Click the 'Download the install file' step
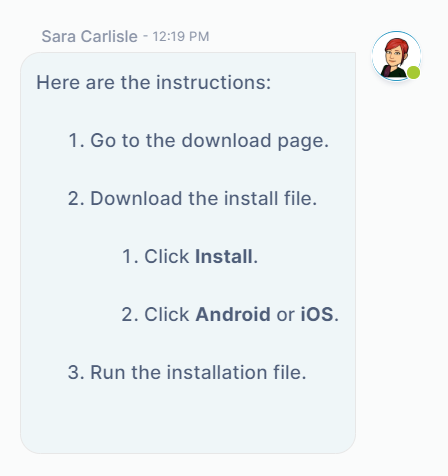This screenshot has height=476, width=448. click(x=203, y=198)
